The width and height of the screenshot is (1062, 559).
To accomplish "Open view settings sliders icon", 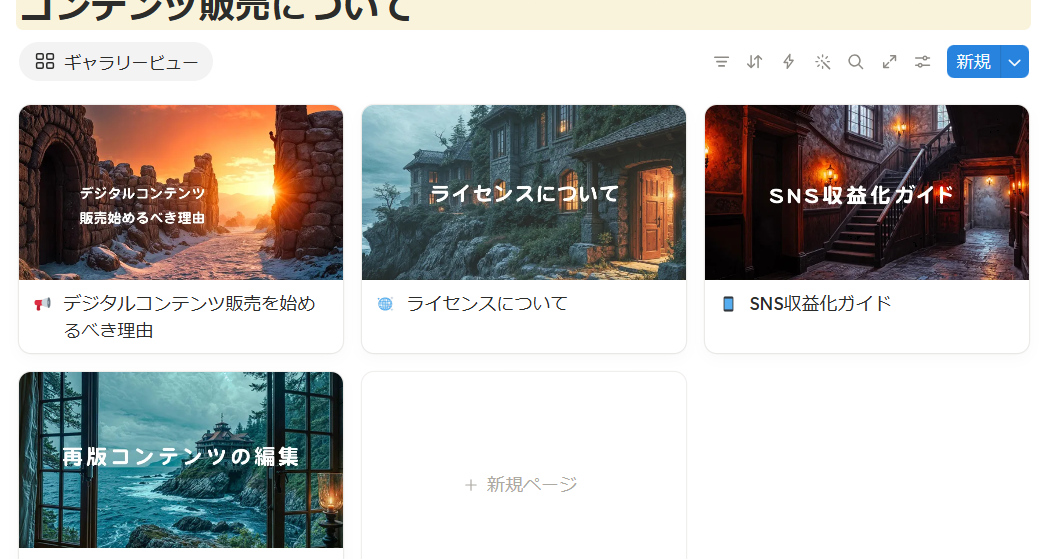I will pyautogui.click(x=922, y=62).
